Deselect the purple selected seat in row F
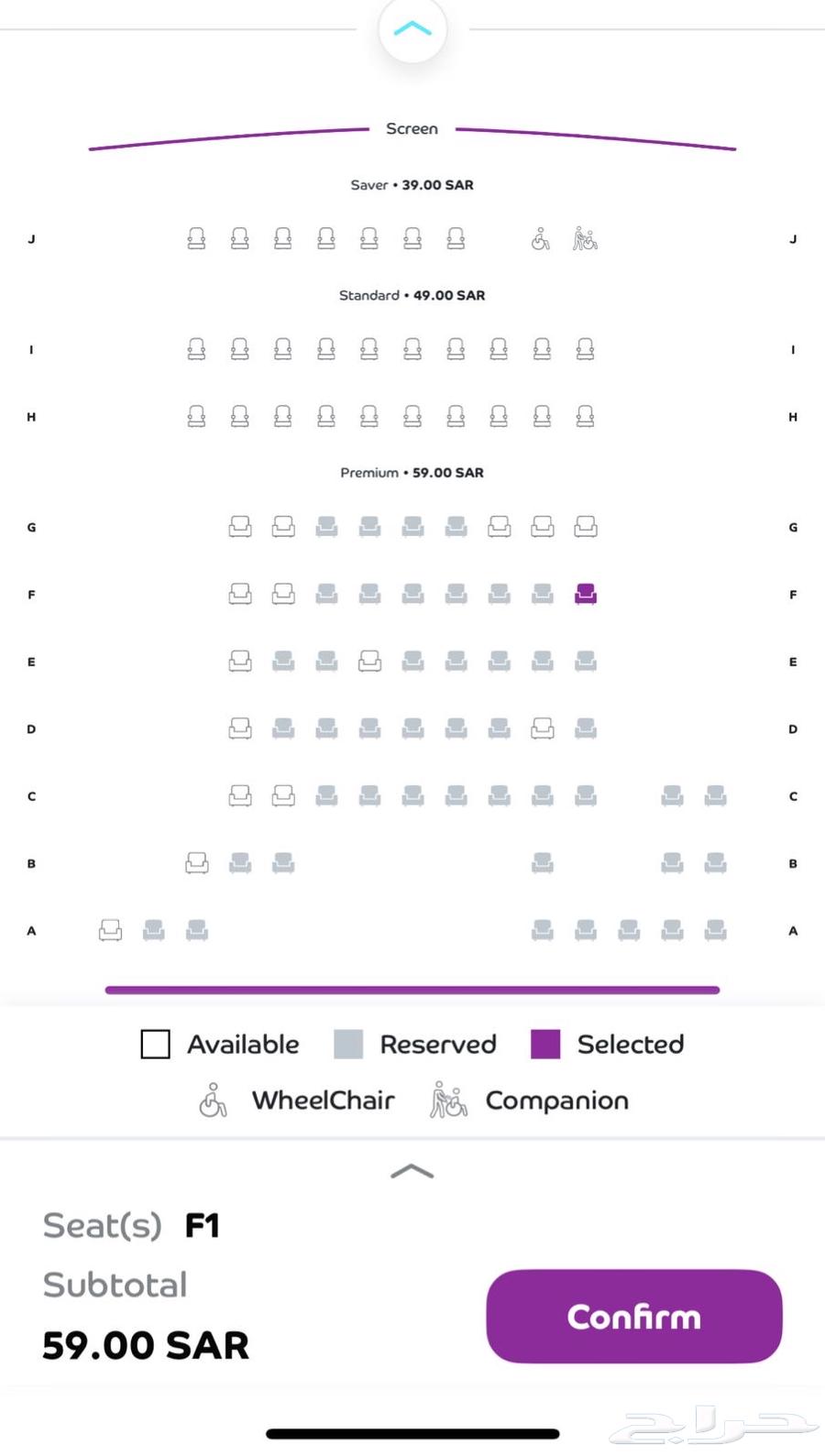This screenshot has height=1456, width=825. click(585, 595)
